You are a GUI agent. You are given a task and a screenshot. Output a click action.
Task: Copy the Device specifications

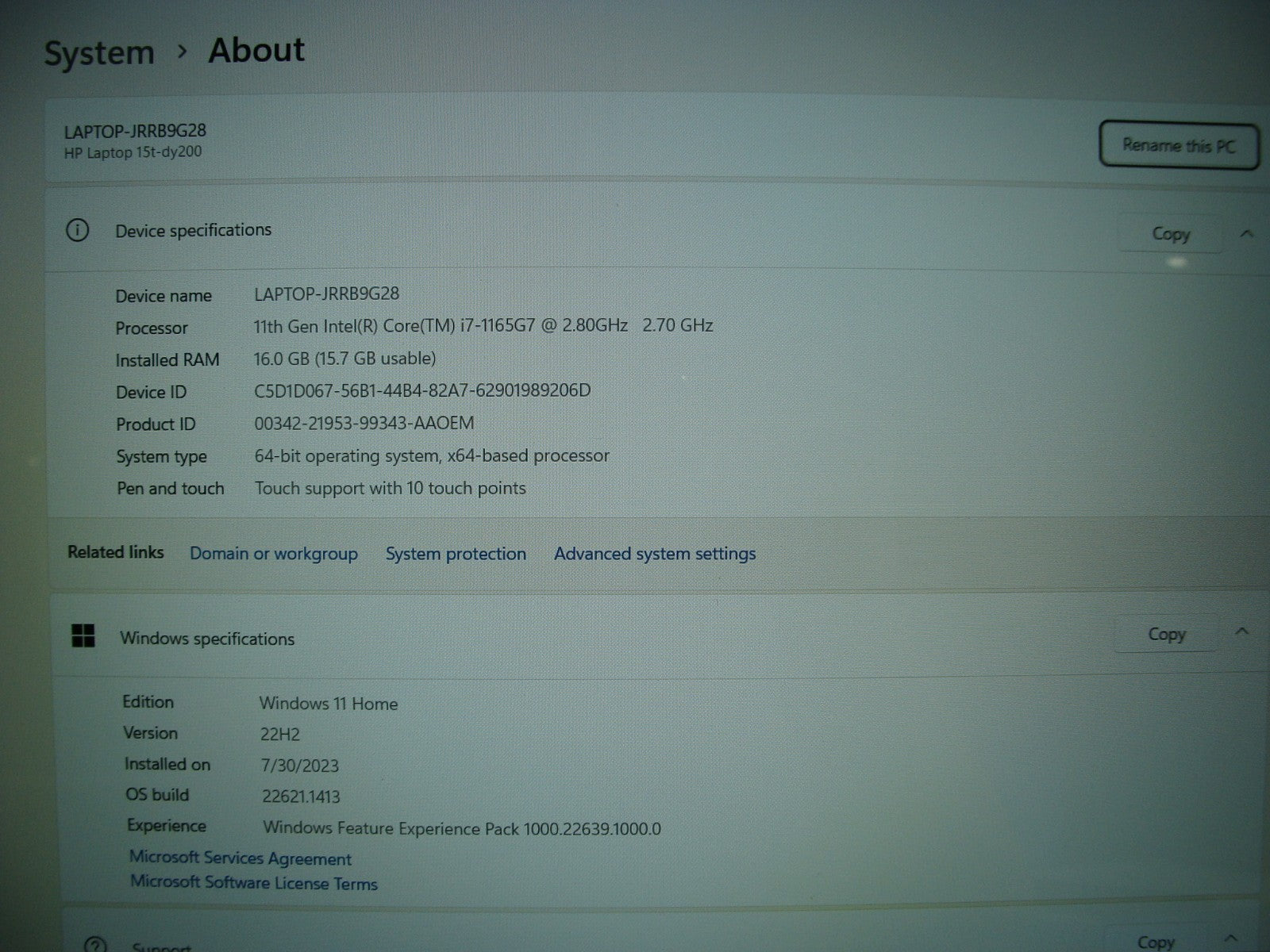coord(1170,234)
